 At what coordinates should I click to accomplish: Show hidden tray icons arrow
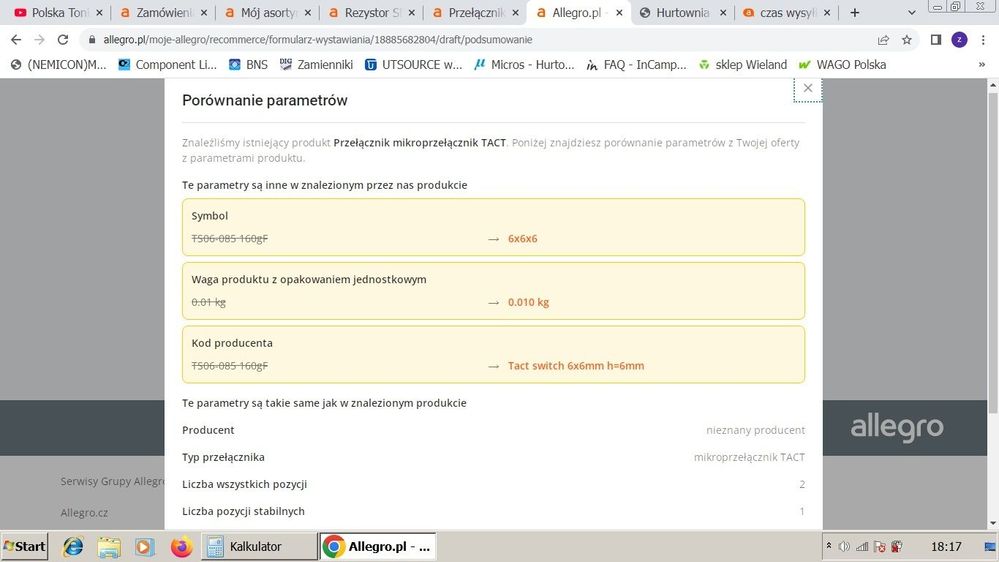pyautogui.click(x=829, y=546)
